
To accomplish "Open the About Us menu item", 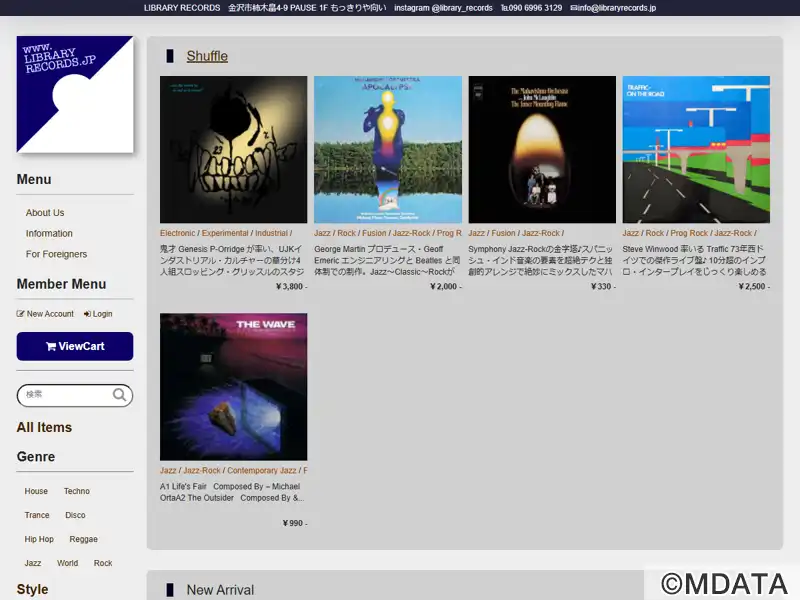I will pos(45,213).
